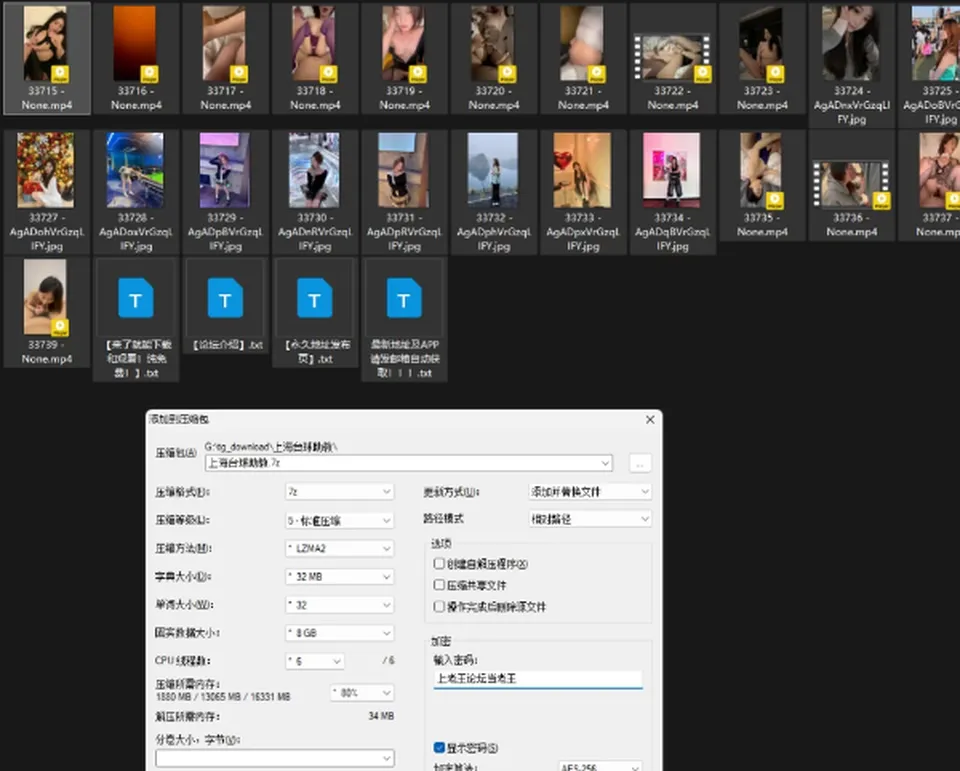Select the 【永久地址发布页】.txt file icon

[315, 298]
